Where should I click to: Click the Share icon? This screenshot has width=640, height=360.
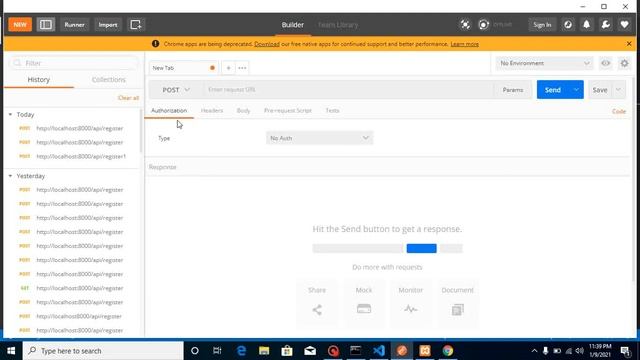pyautogui.click(x=317, y=309)
